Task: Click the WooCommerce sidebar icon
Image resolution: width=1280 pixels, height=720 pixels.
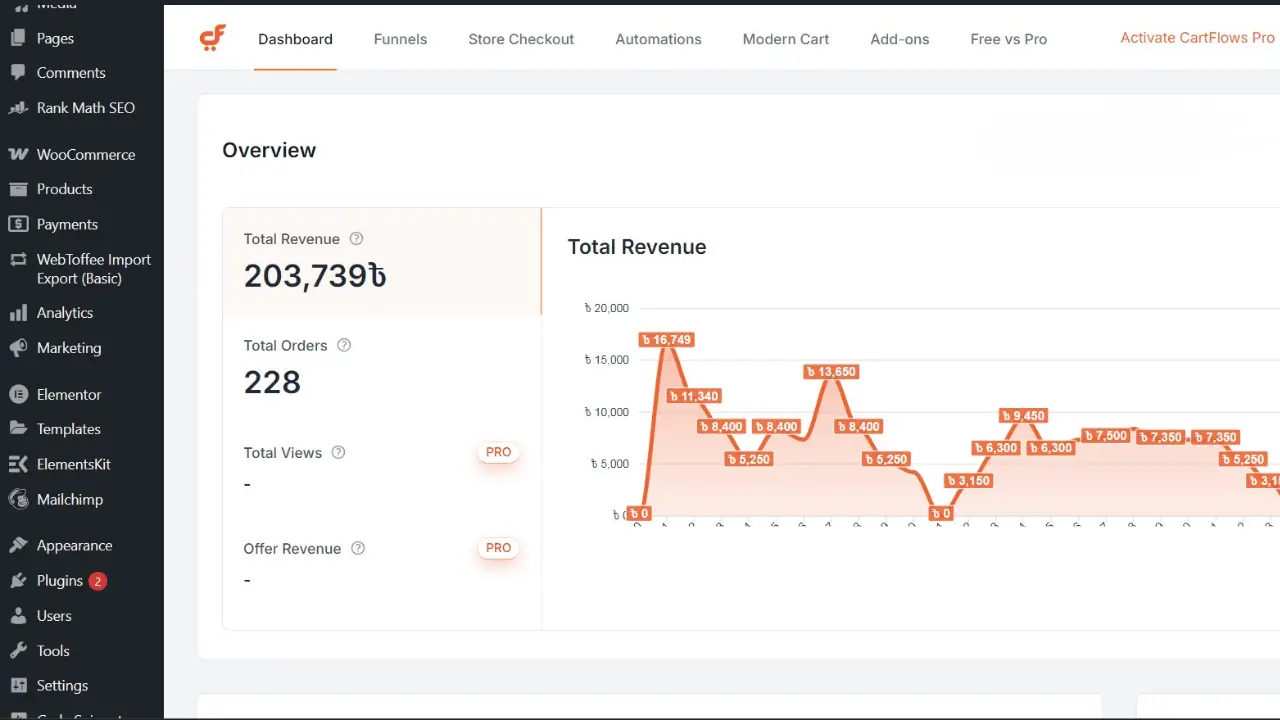Action: point(18,154)
